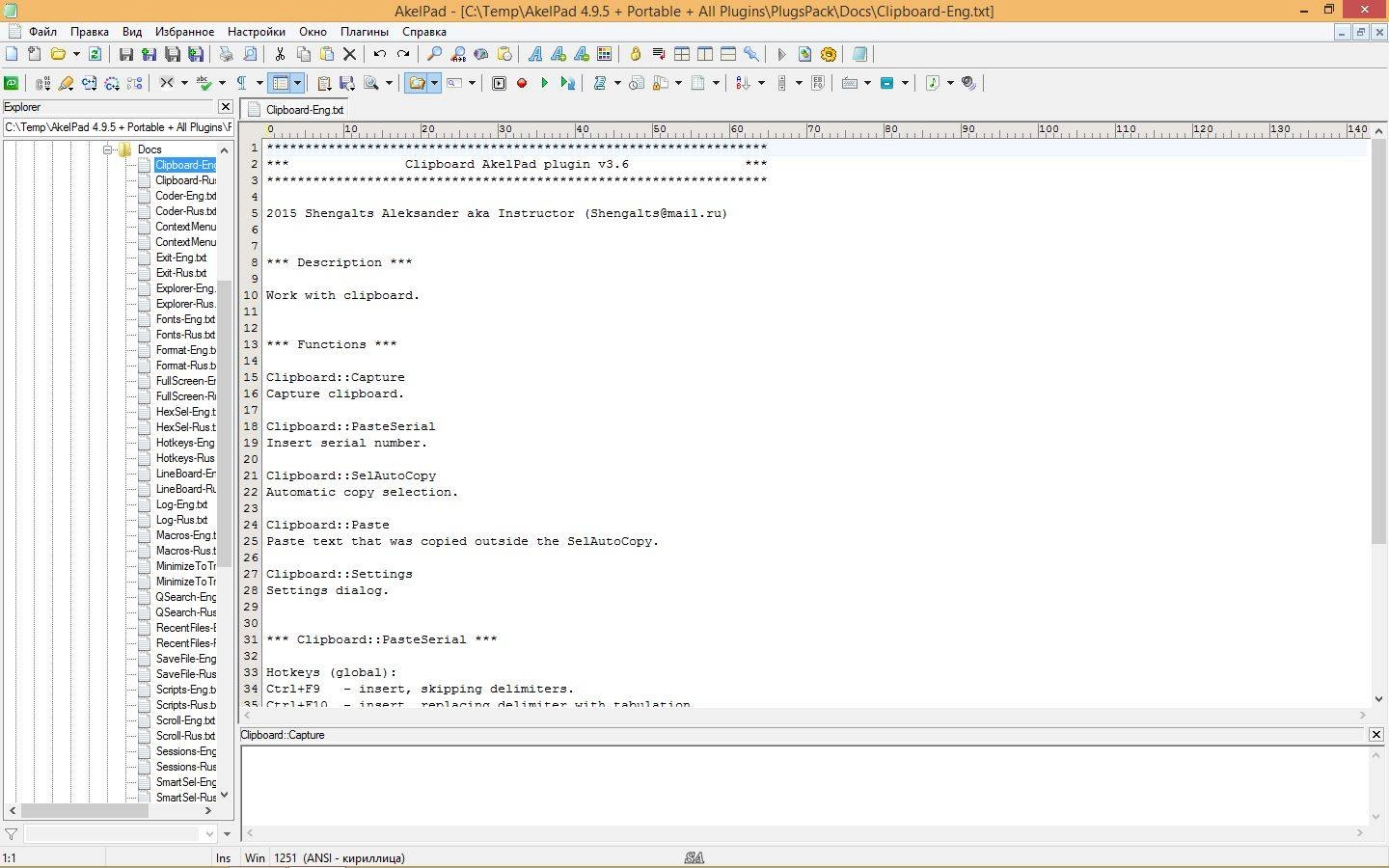The image size is (1389, 868).
Task: Toggle the highlighted Explorer panel button
Action: [x=417, y=83]
